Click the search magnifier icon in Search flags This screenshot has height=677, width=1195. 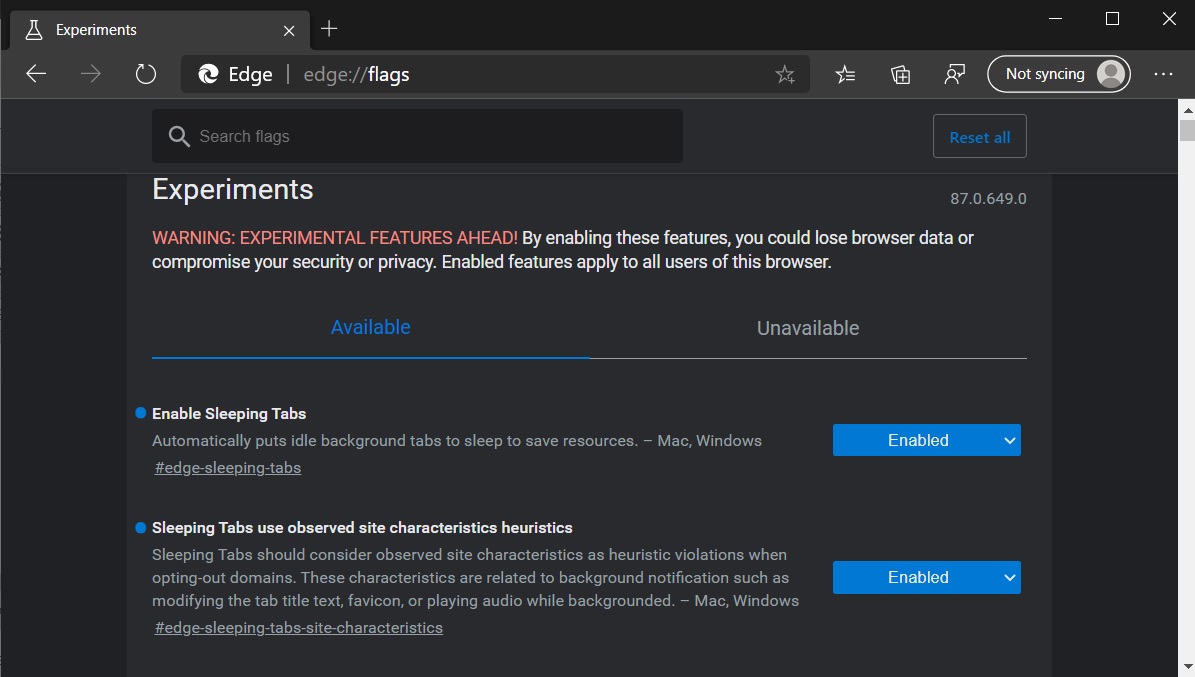(179, 136)
